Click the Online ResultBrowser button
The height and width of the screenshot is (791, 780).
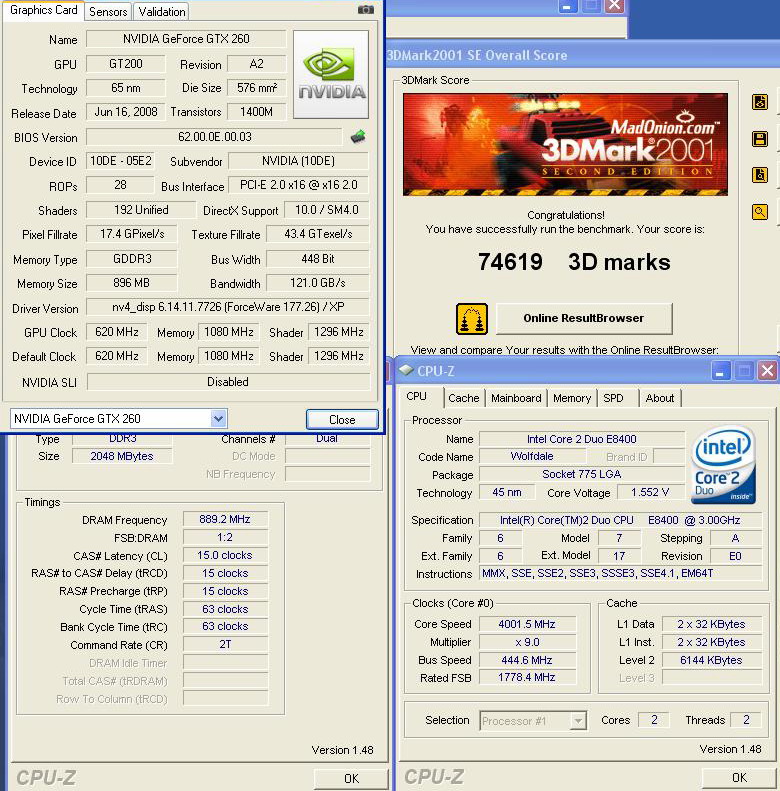584,318
